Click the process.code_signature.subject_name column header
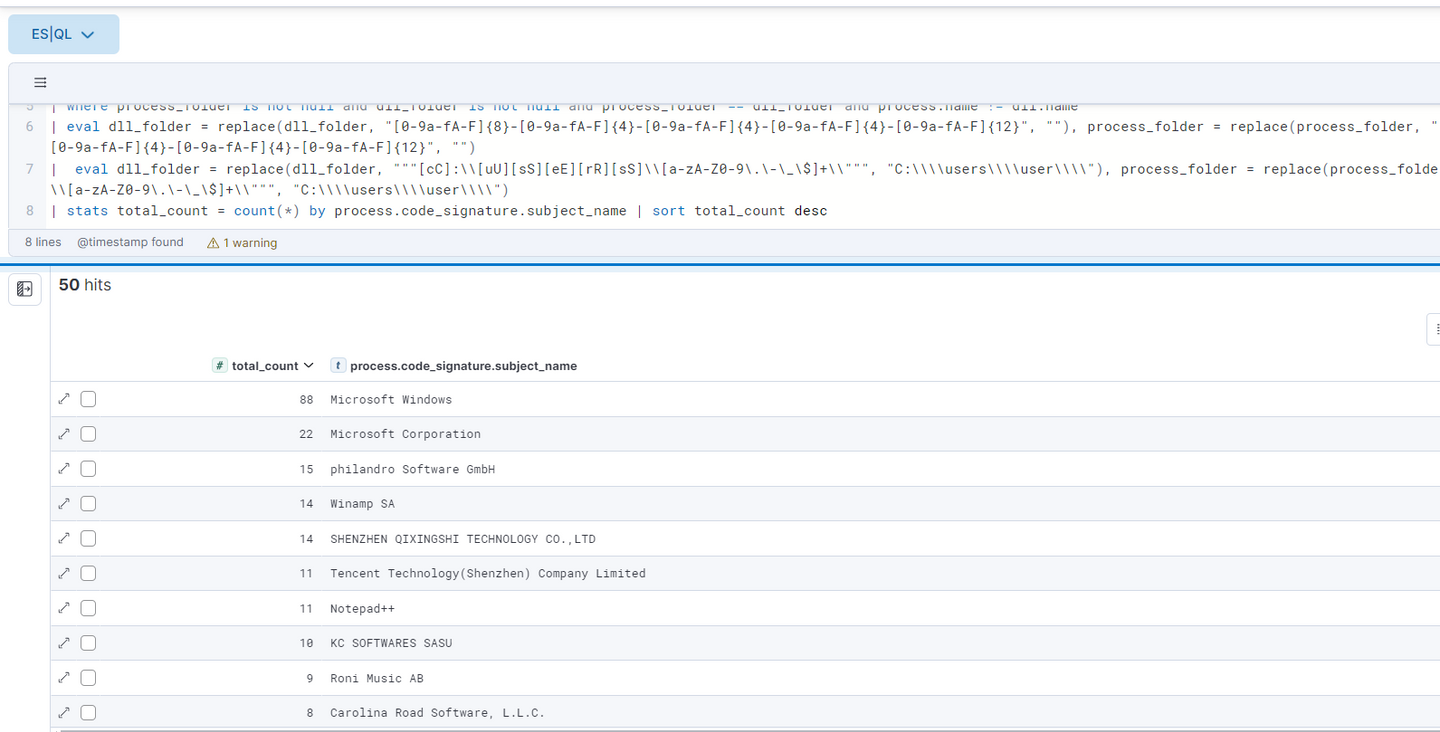1440x732 pixels. click(x=463, y=366)
